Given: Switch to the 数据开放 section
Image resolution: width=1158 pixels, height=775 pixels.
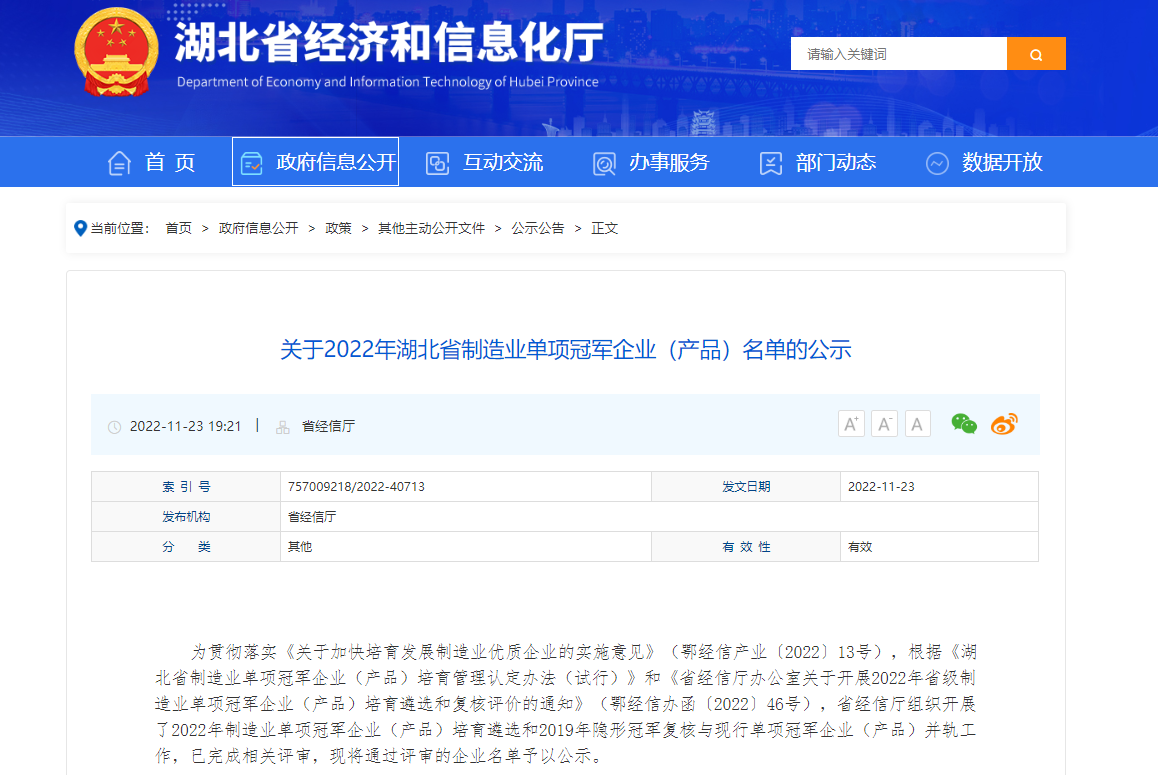Looking at the screenshot, I should click(x=1002, y=162).
